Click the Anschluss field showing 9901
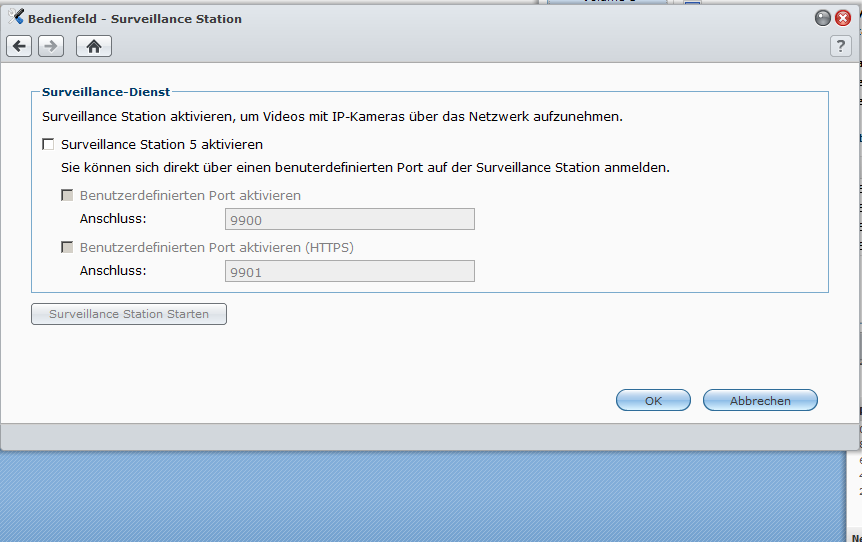This screenshot has width=862, height=542. pyautogui.click(x=350, y=271)
